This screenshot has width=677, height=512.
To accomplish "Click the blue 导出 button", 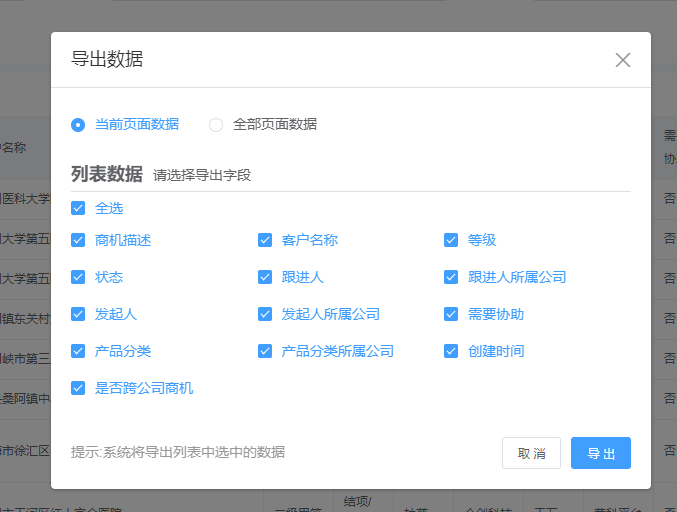I will click(601, 453).
